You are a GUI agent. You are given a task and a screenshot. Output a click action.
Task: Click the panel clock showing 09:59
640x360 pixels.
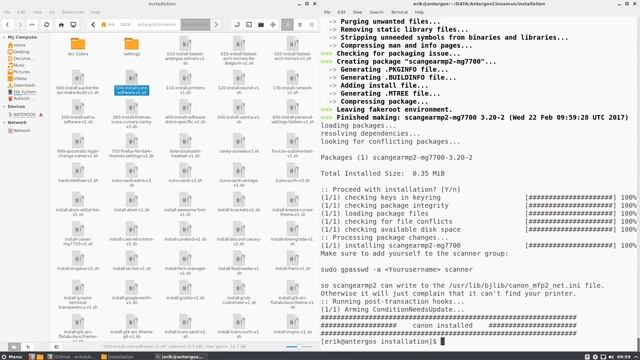624,357
